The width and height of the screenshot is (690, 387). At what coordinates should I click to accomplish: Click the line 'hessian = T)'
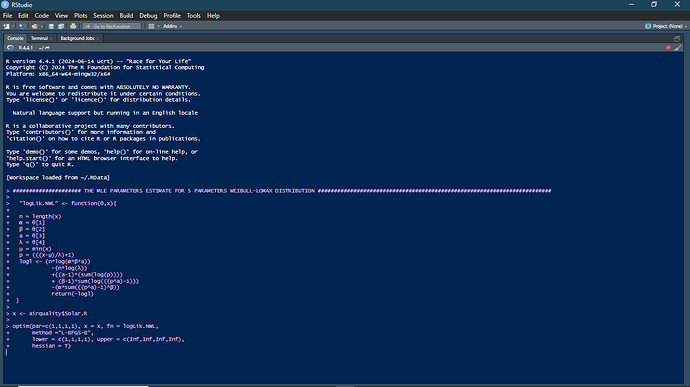pyautogui.click(x=51, y=346)
